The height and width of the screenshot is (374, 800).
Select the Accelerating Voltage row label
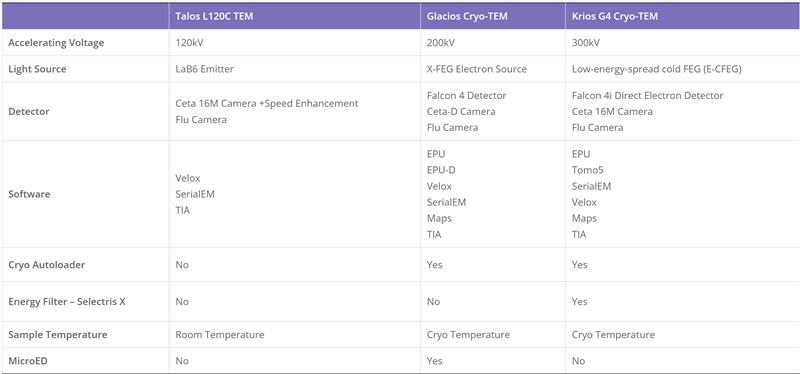click(56, 43)
